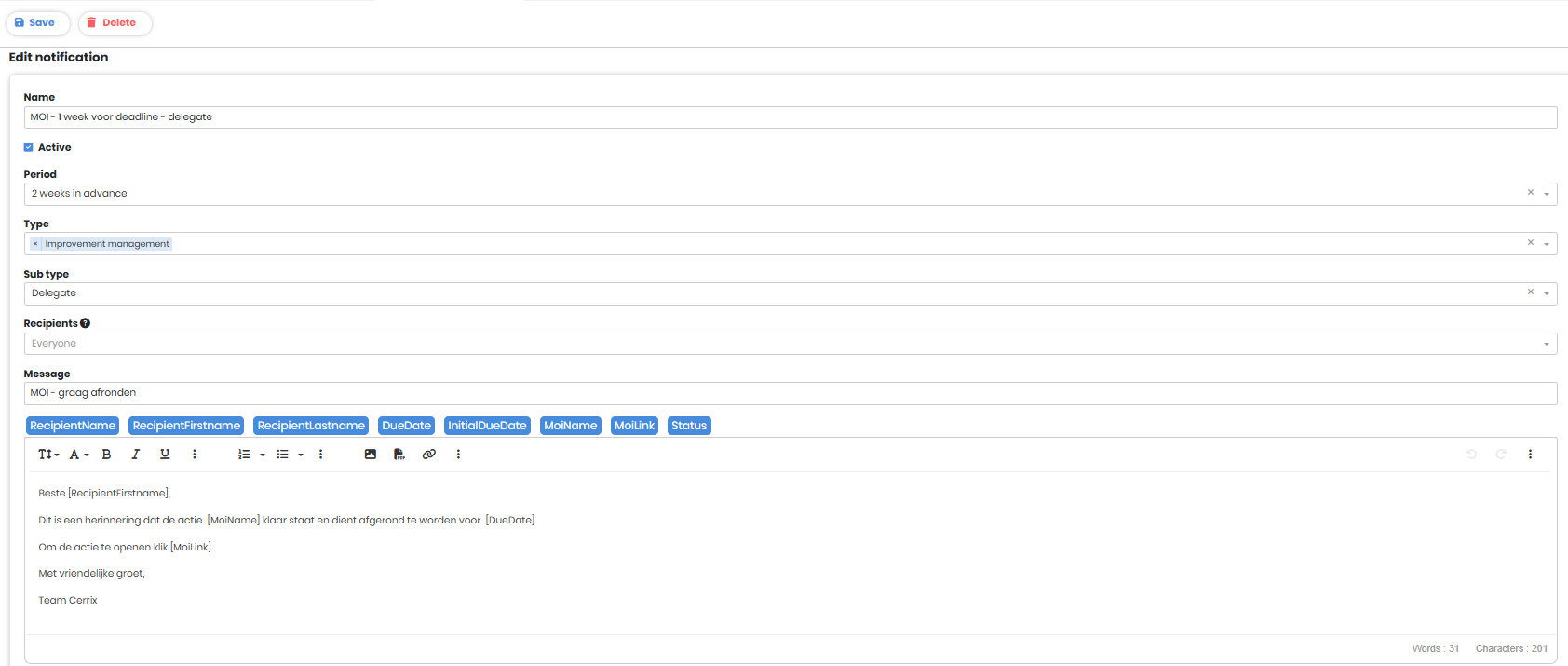Screen dimensions: 1568x666
Task: Remove Improvement management tag
Action: point(35,244)
